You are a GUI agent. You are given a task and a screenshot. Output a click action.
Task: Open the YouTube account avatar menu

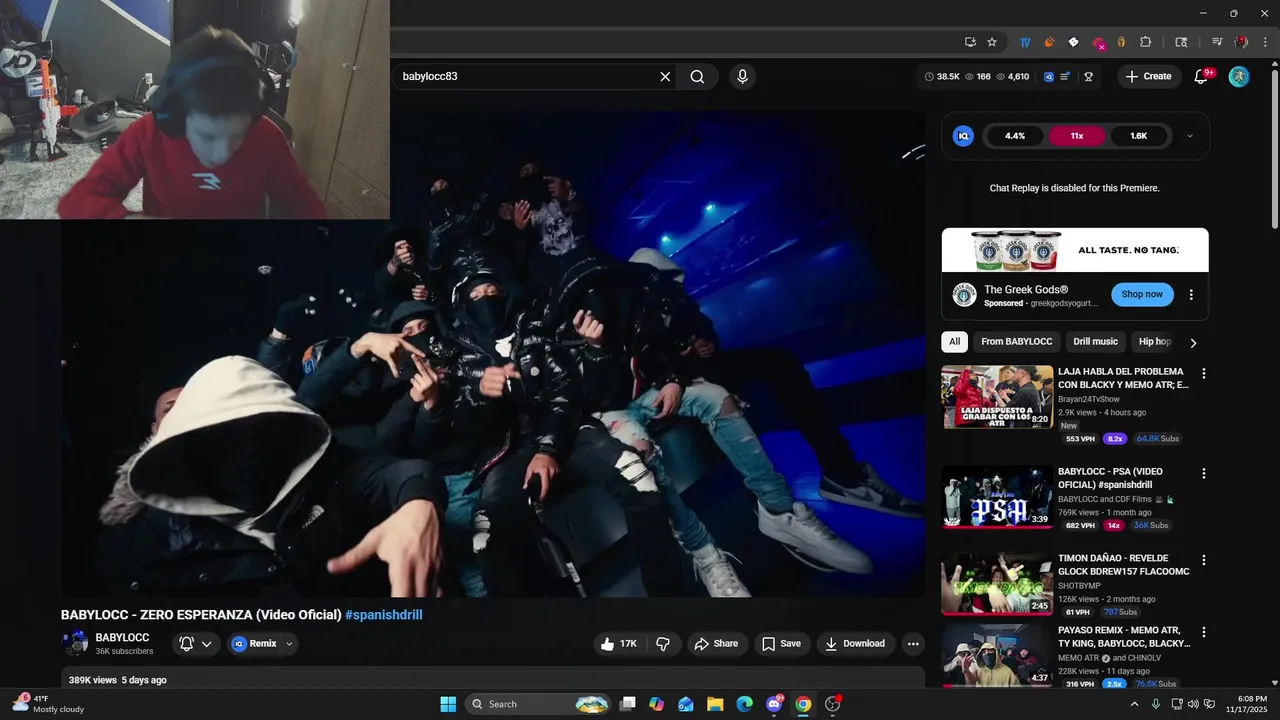[x=1239, y=76]
